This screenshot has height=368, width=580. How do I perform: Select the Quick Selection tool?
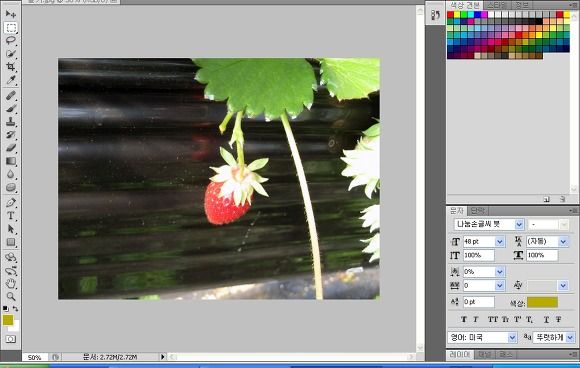11,54
